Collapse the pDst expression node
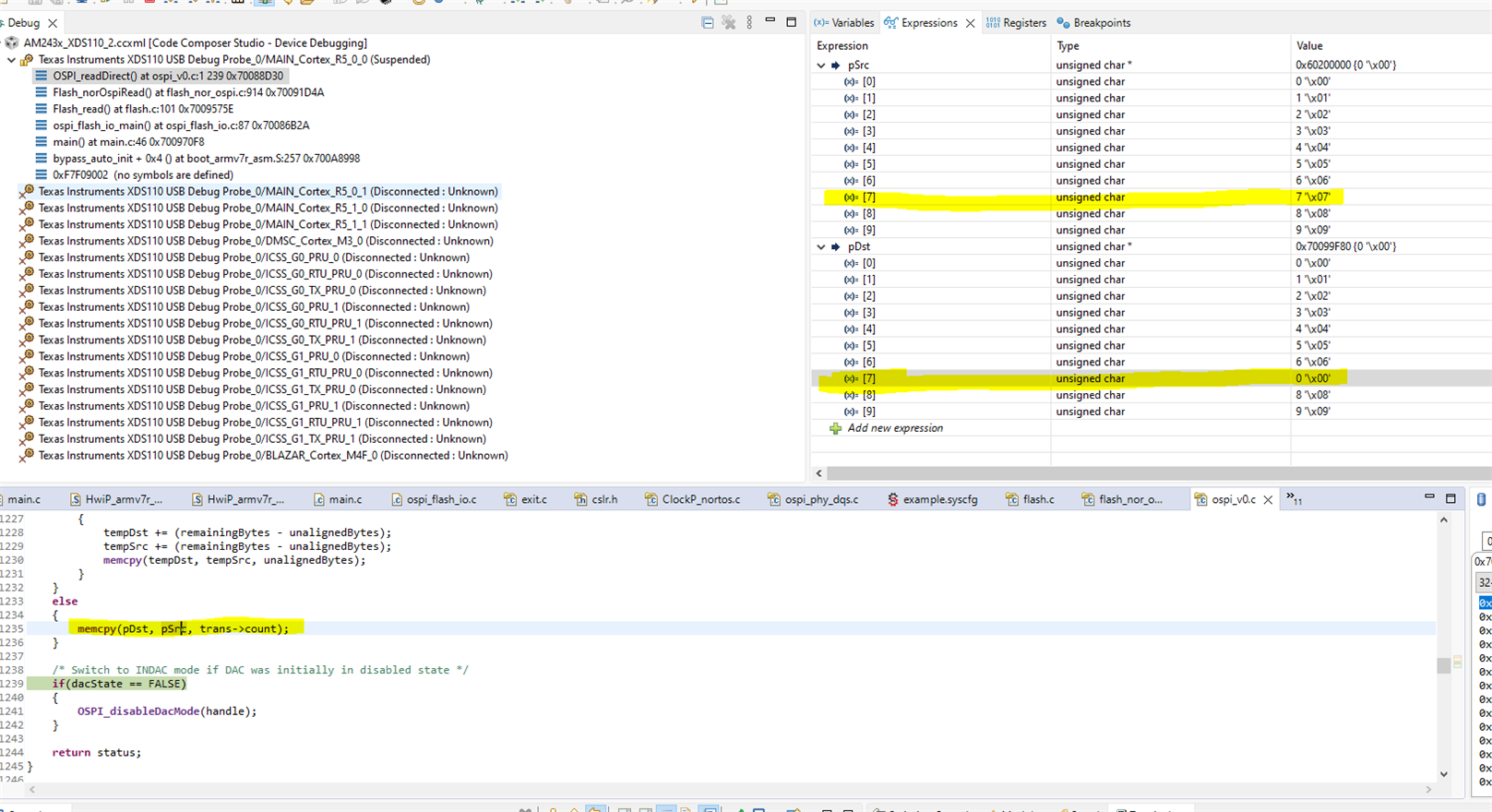Screen dimensions: 1492x812 821,247
